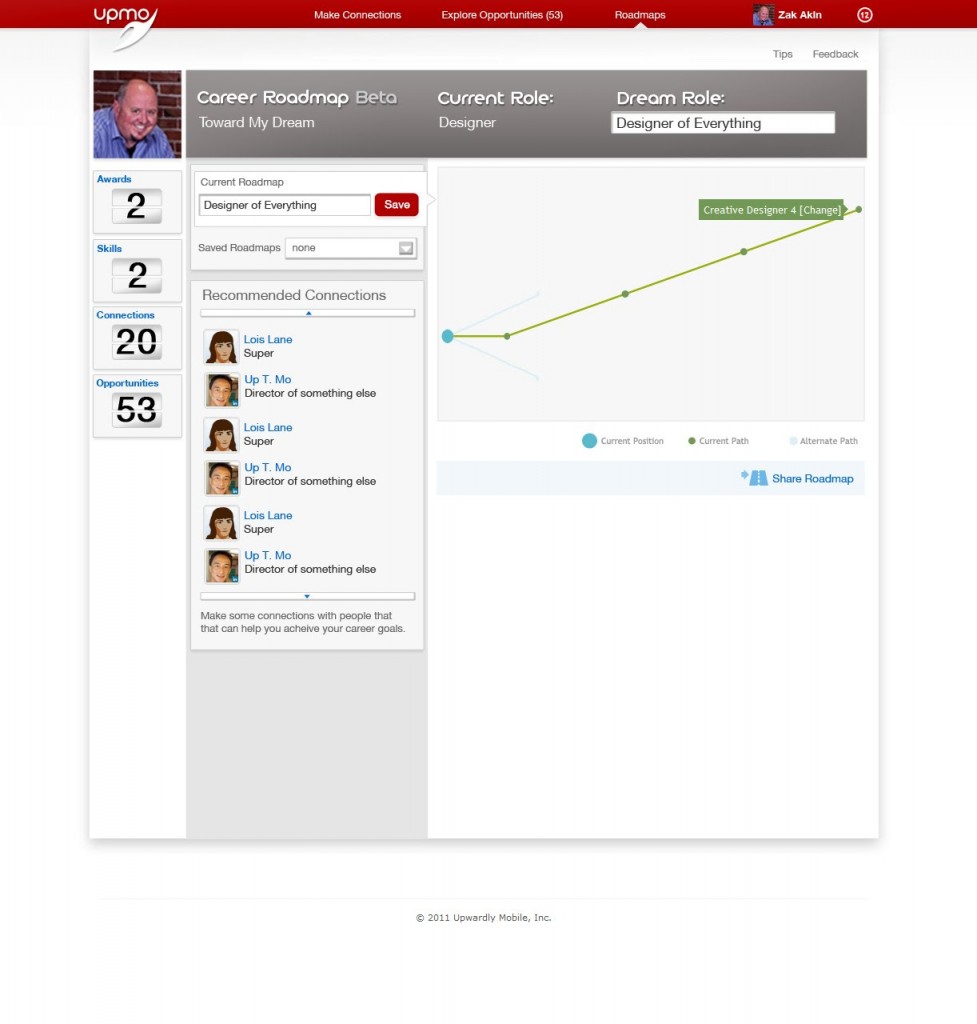
Task: Open the third Up T. Mo avatar
Action: tap(221, 566)
